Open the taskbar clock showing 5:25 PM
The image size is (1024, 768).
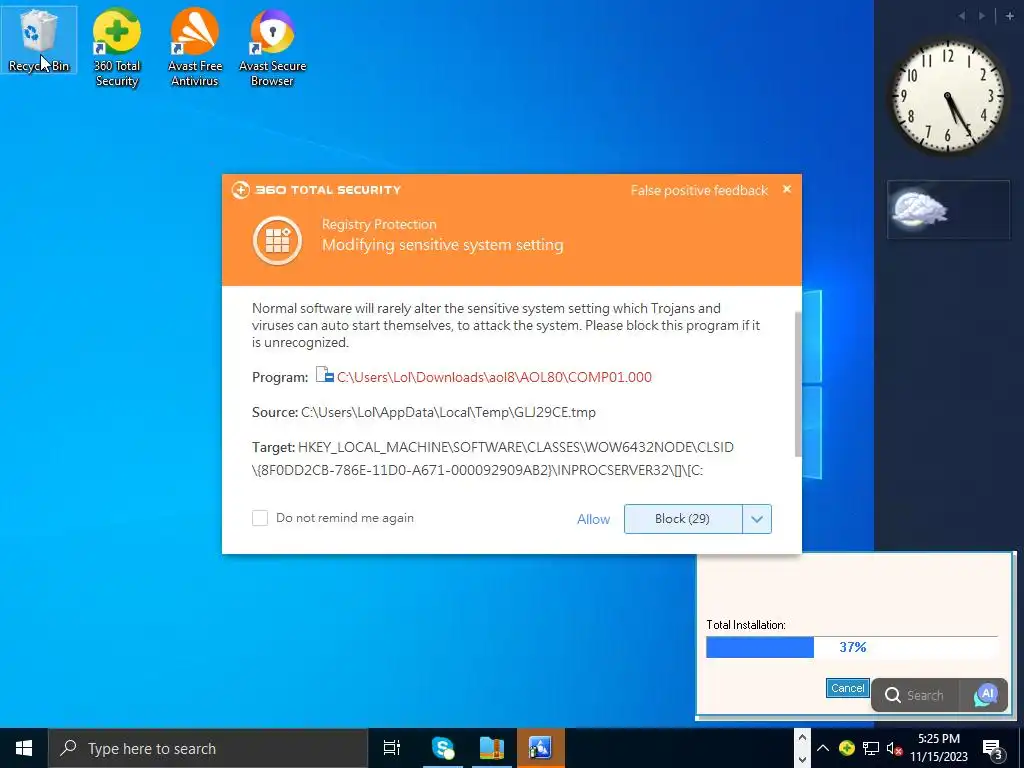coord(939,748)
